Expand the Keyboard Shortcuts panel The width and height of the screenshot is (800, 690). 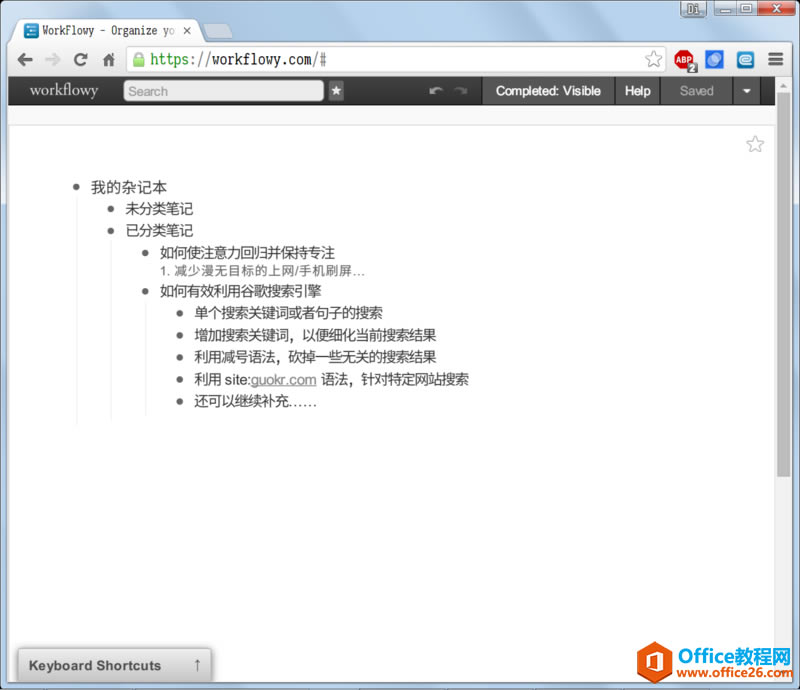point(114,666)
